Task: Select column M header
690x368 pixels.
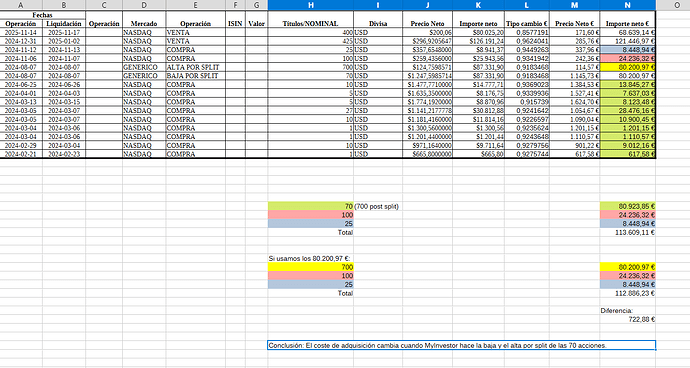Action: point(574,5)
